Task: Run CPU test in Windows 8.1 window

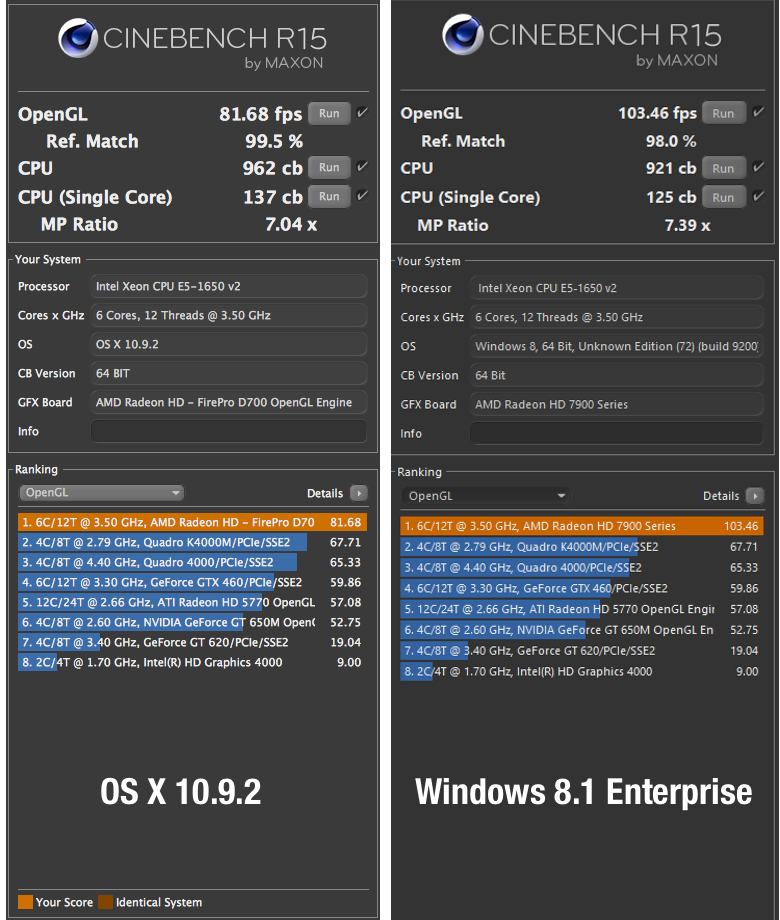Action: (723, 168)
